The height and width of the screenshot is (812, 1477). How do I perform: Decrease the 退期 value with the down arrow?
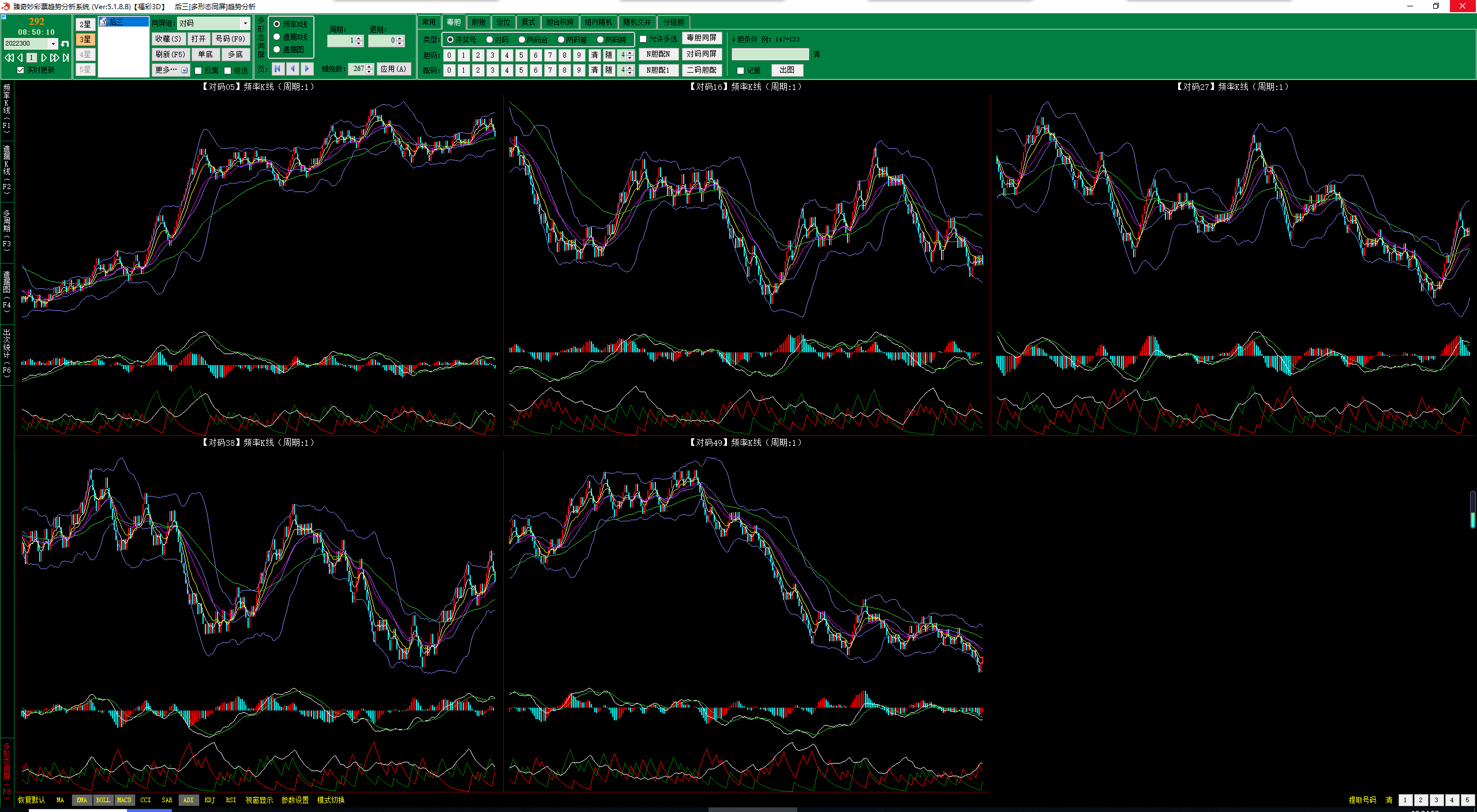pos(400,44)
